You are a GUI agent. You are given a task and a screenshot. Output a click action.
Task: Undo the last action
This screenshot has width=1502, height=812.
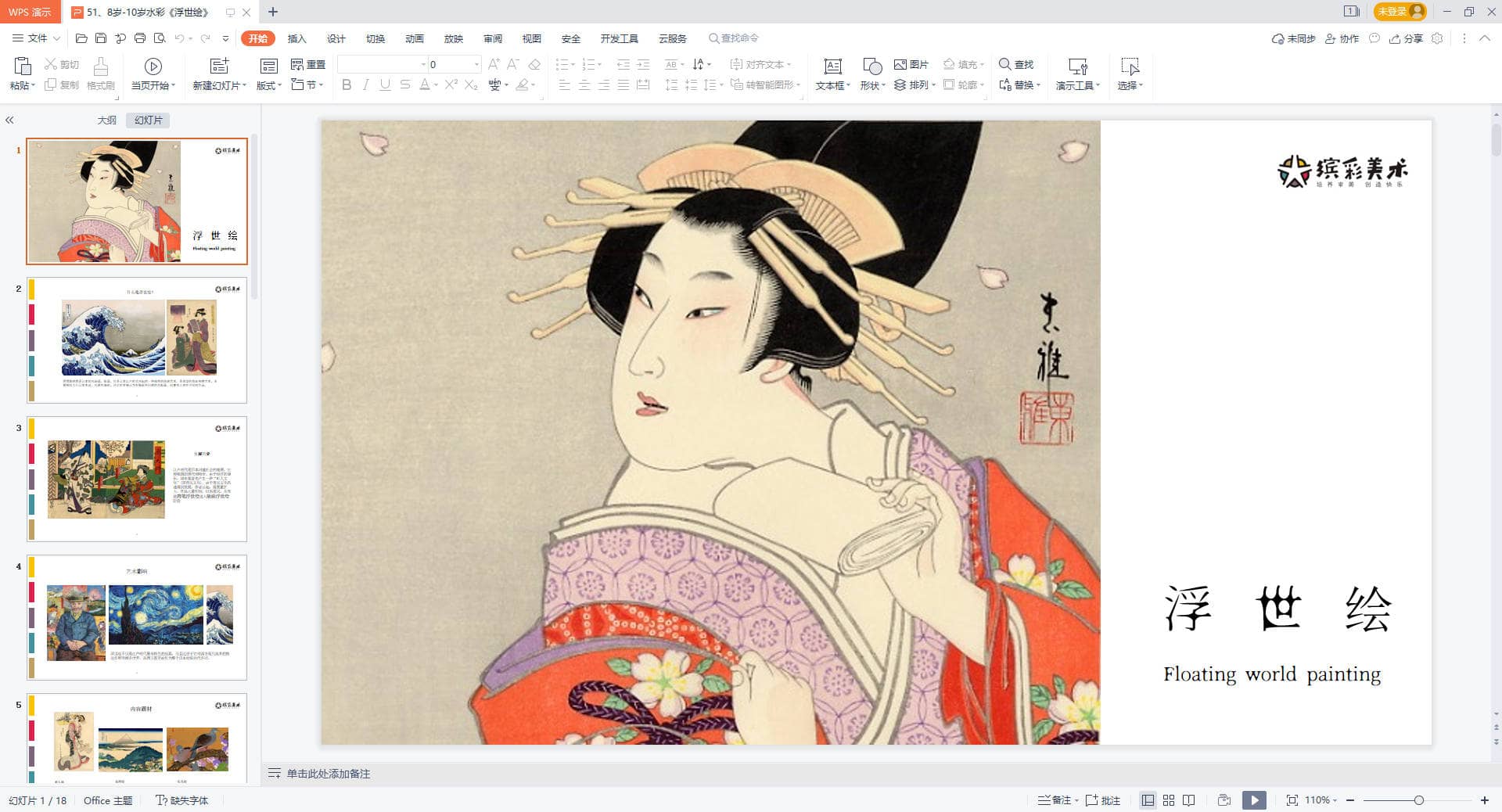click(x=180, y=38)
